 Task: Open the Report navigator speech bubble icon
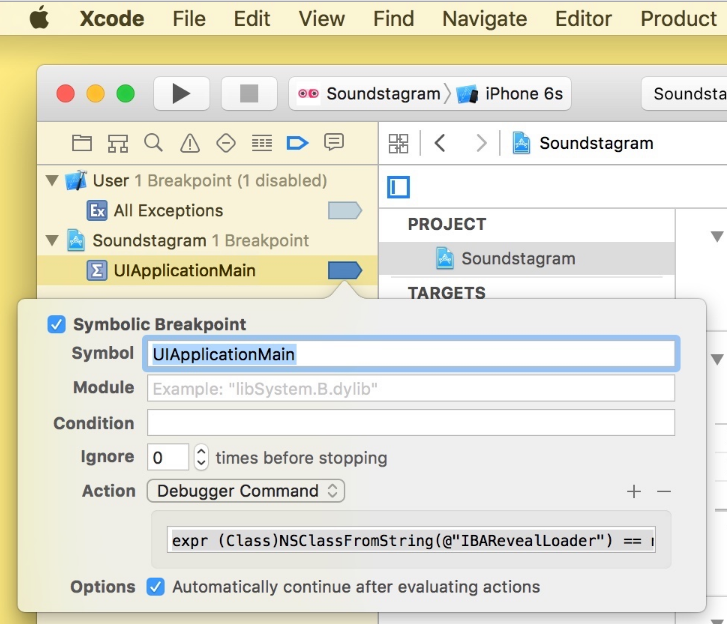coord(334,142)
